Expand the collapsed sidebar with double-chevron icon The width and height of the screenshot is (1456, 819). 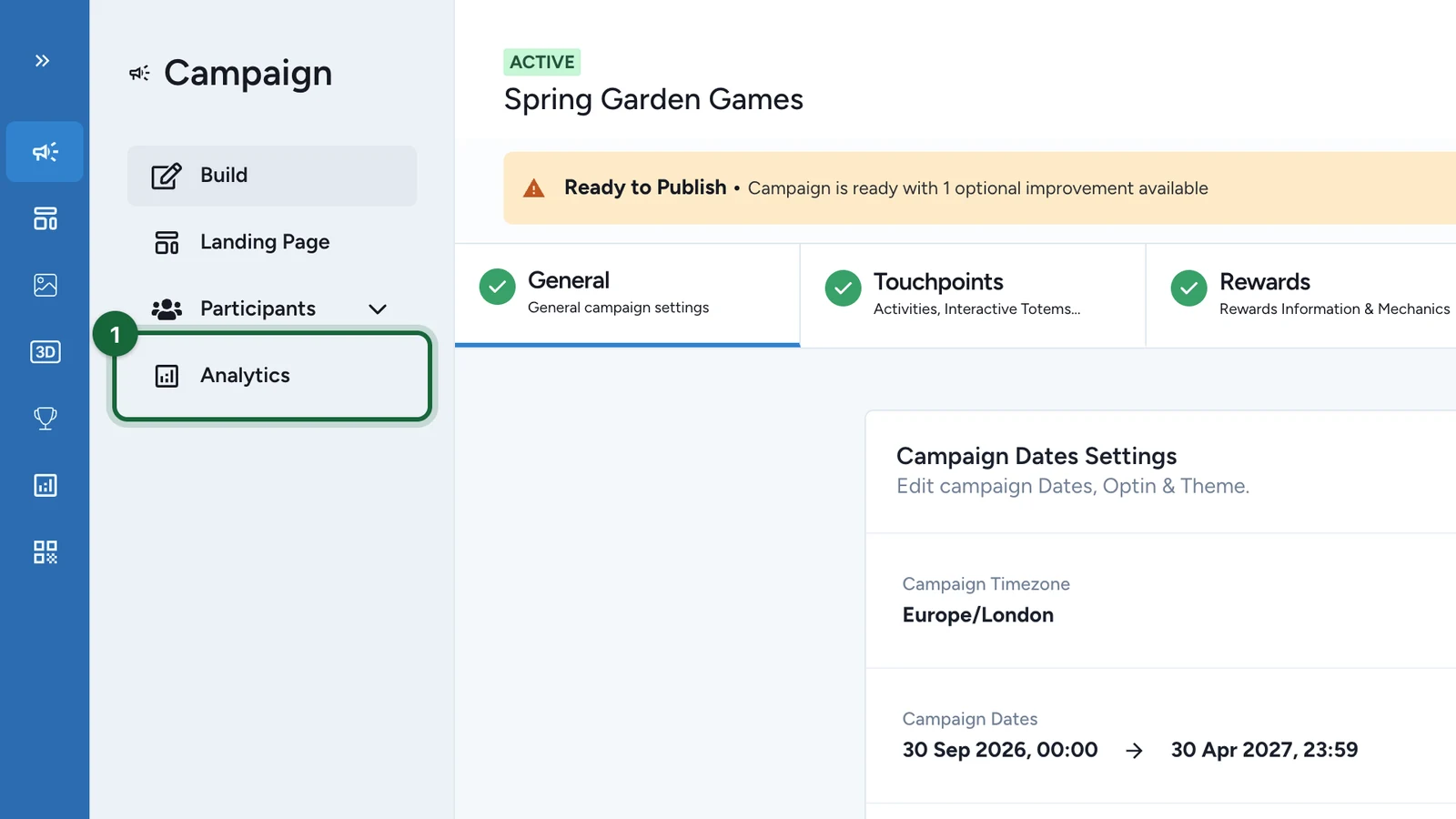(x=43, y=61)
